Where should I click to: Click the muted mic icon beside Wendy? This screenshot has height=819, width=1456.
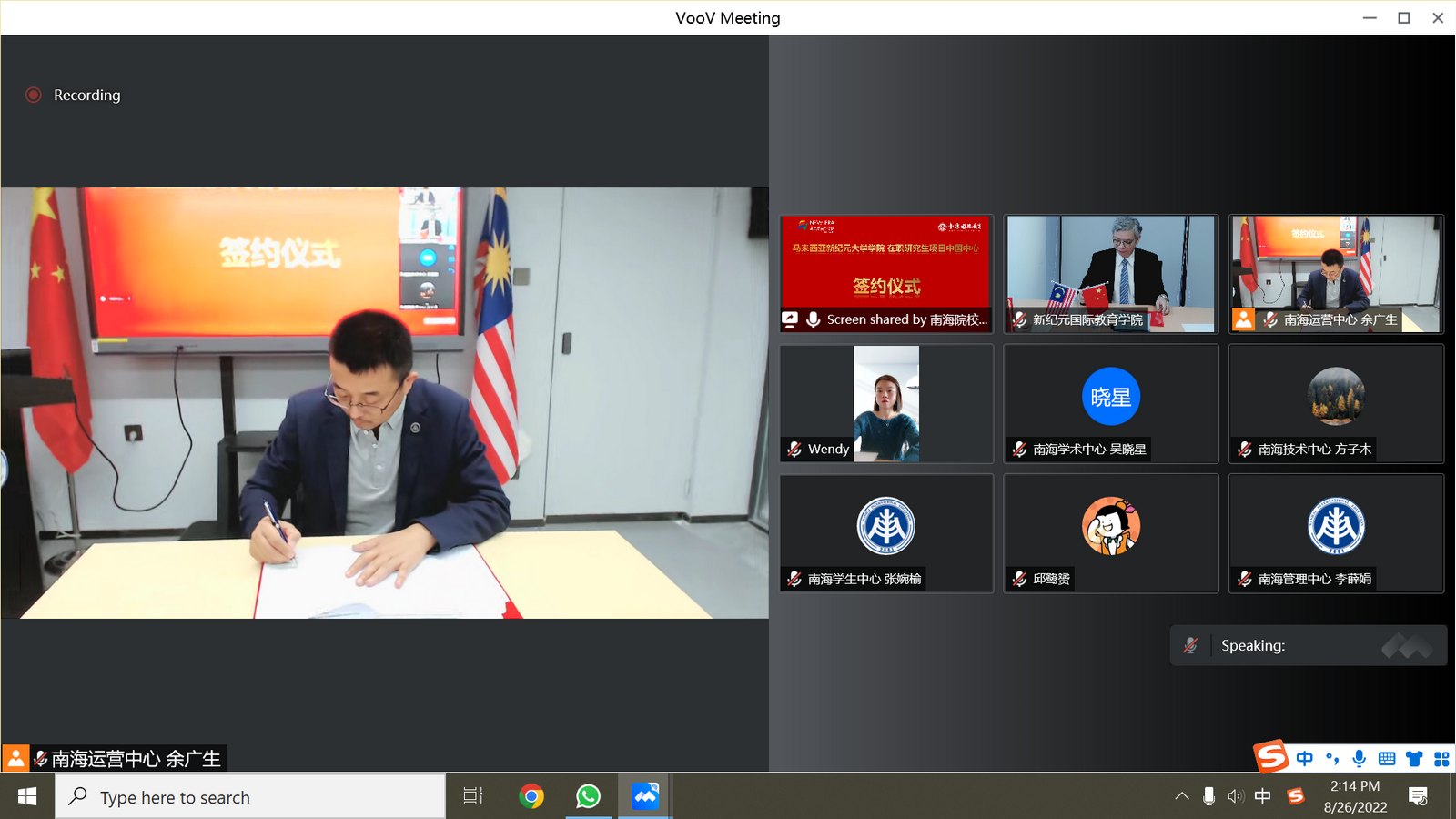[x=794, y=449]
